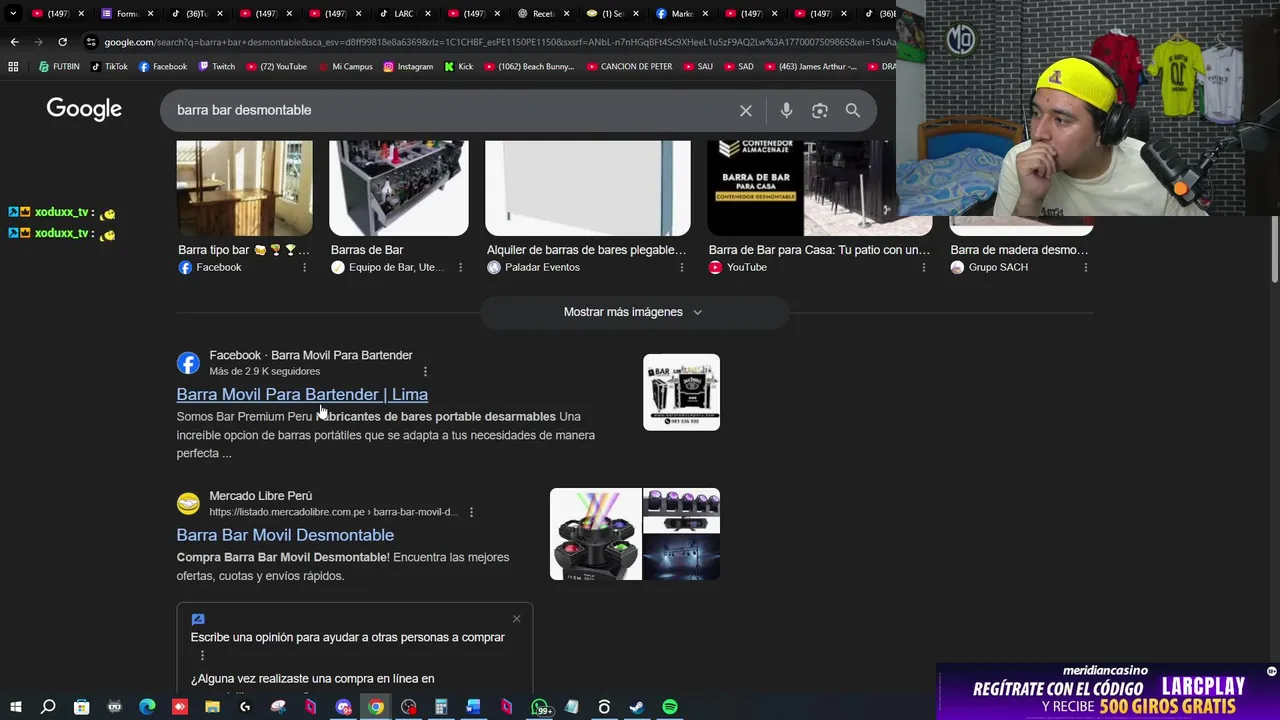Open Windows taskbar search

pyautogui.click(x=48, y=707)
